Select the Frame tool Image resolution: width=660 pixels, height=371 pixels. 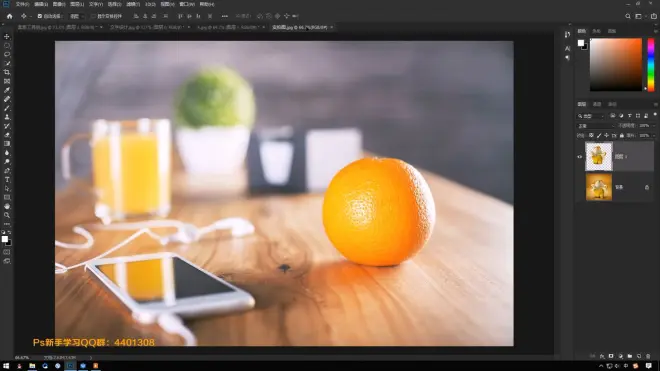[7, 81]
